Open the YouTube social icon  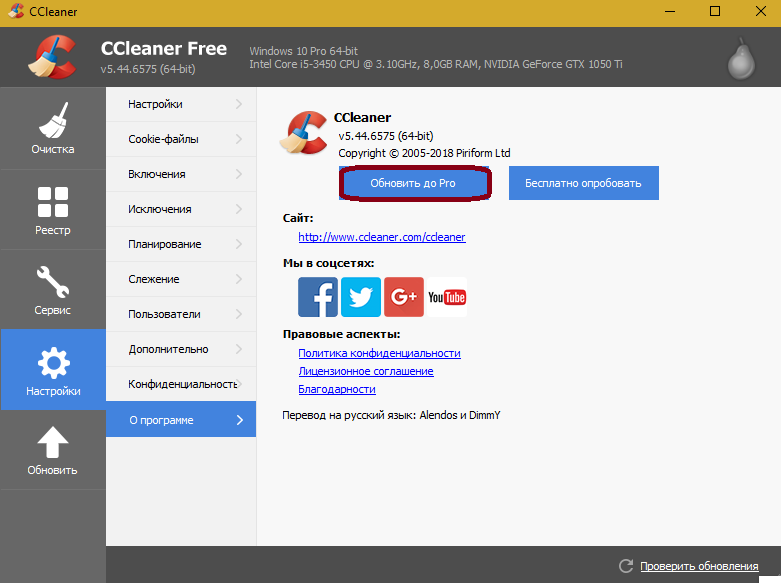click(447, 297)
